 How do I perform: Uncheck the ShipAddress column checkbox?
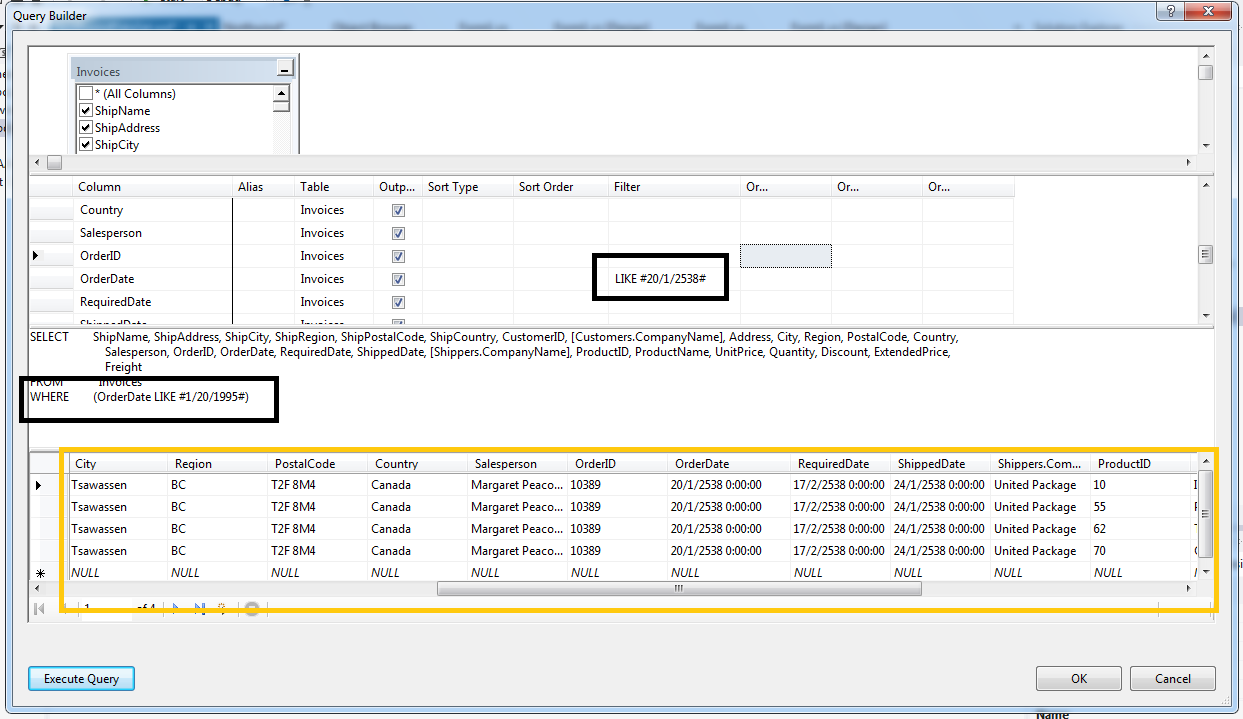click(86, 128)
